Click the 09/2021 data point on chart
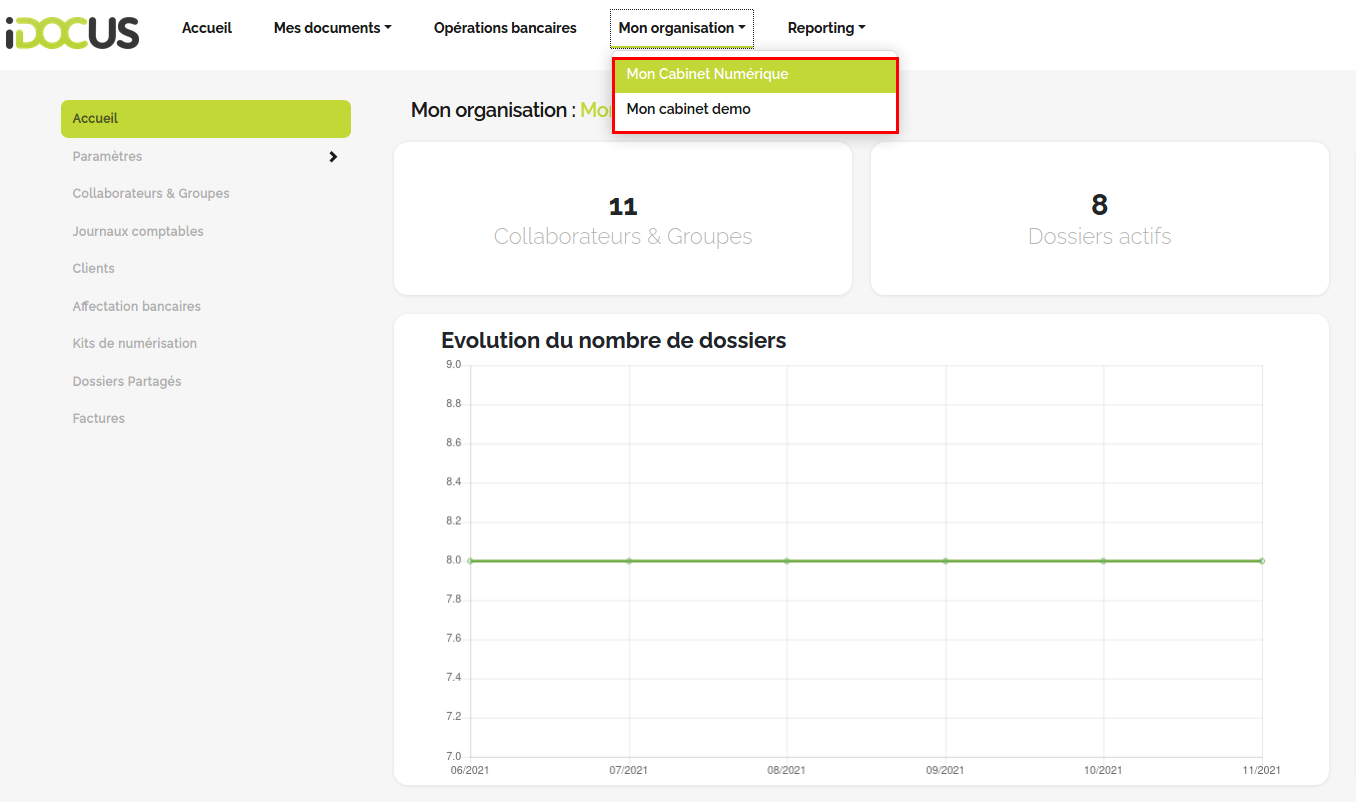 (945, 561)
